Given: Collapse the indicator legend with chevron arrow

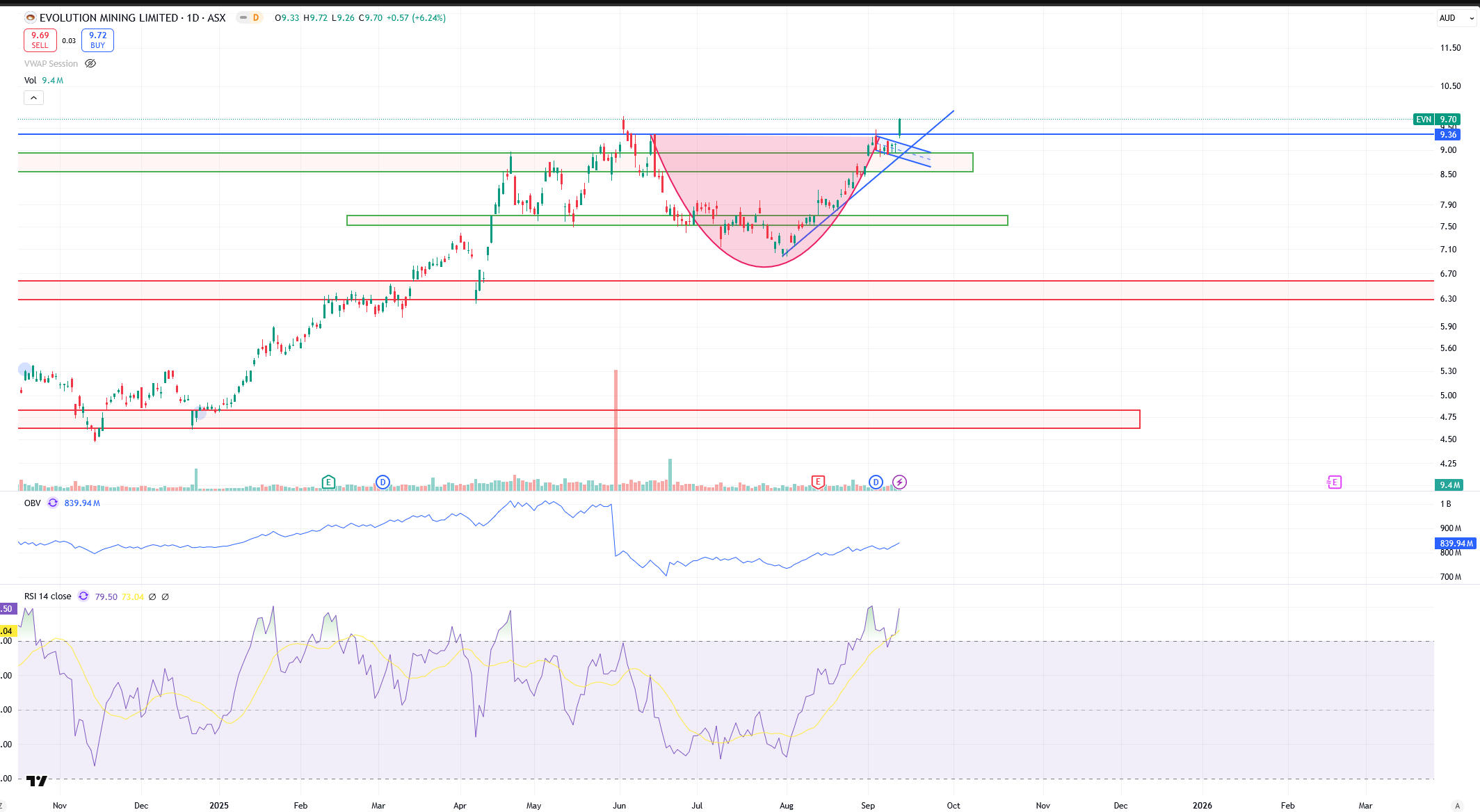Looking at the screenshot, I should point(33,98).
